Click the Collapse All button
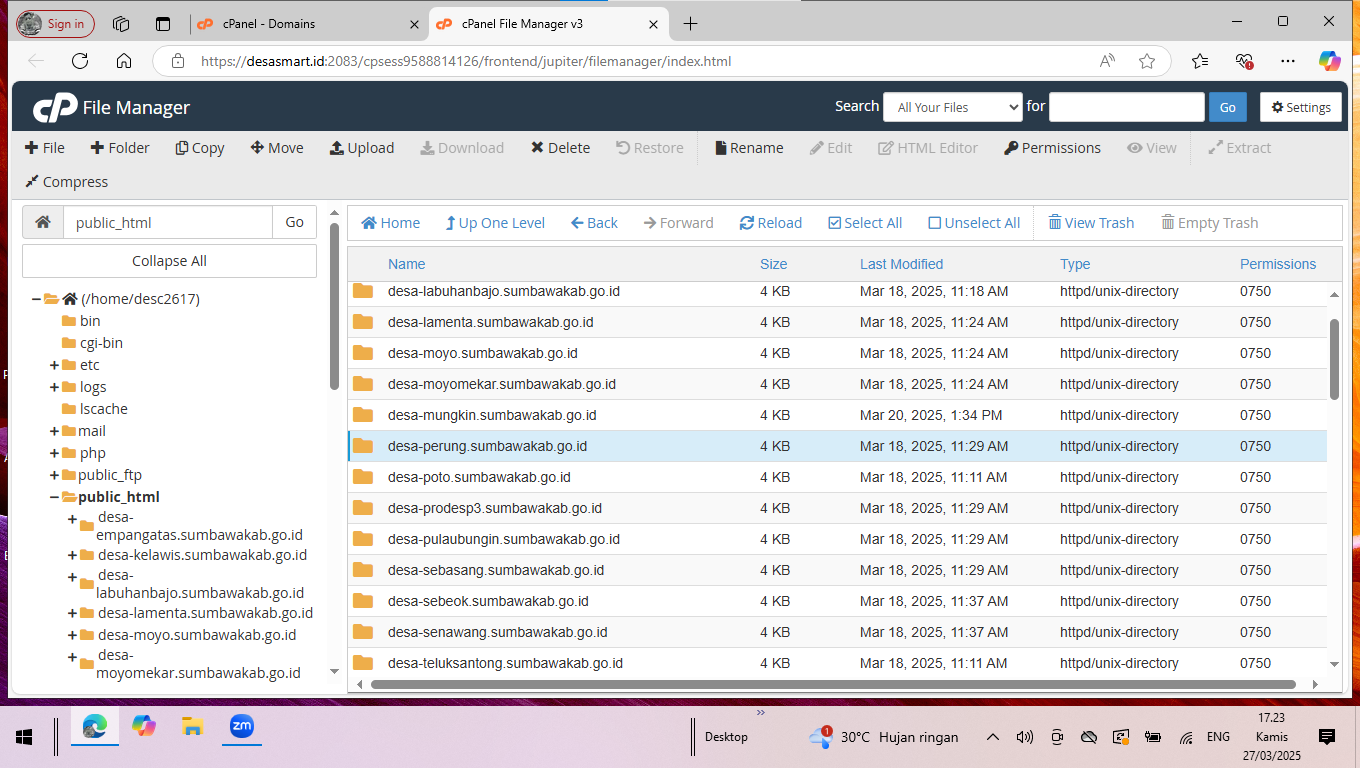Screen dimensions: 1360x768 click(169, 261)
